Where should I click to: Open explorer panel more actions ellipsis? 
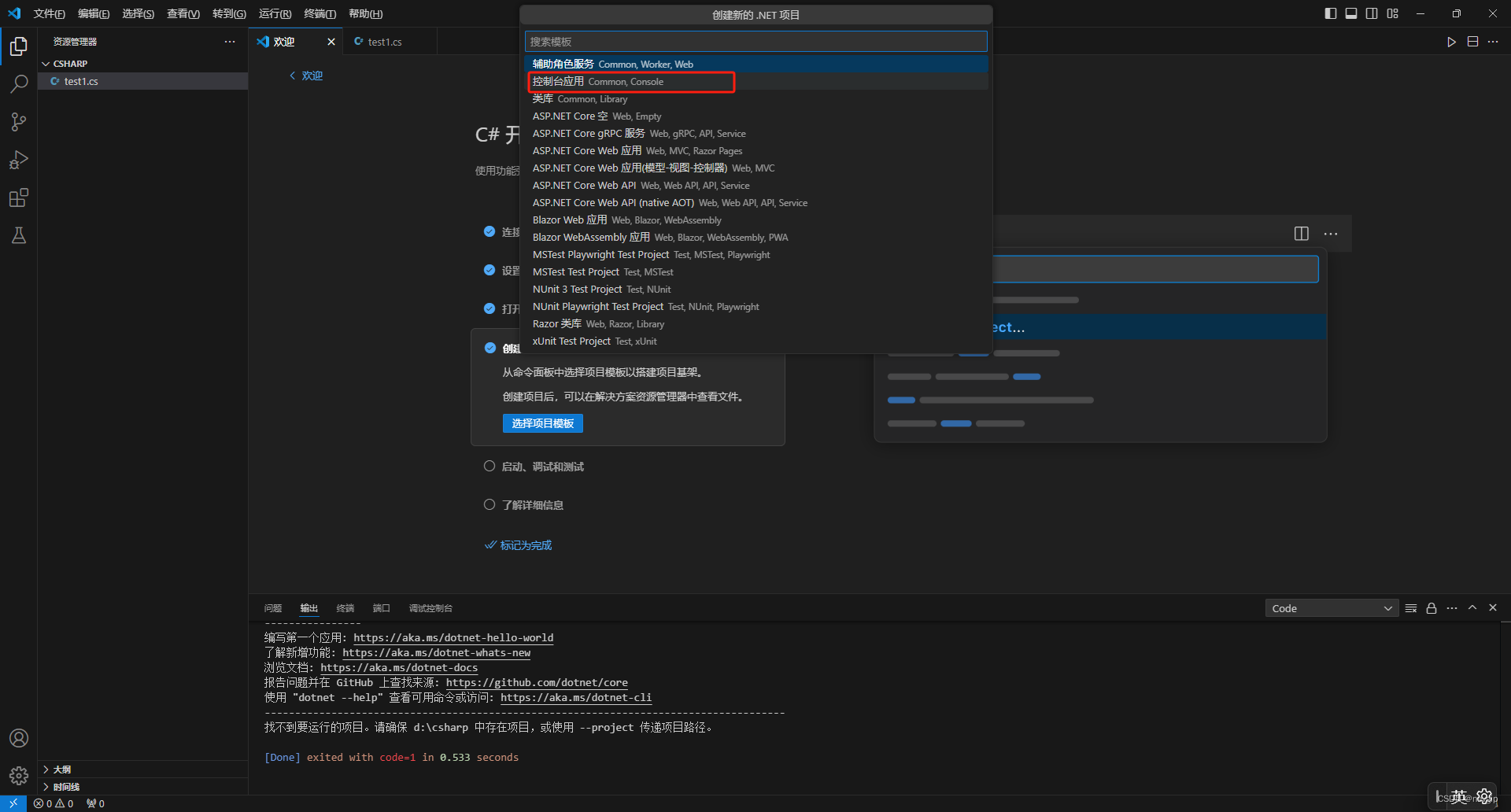tap(230, 42)
